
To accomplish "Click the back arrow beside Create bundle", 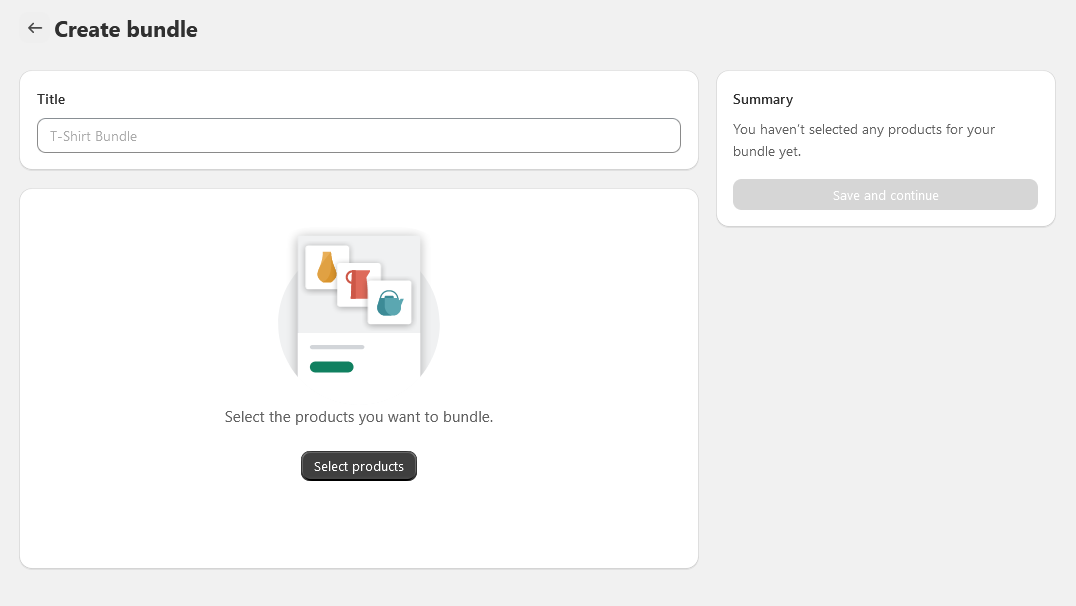I will click(x=35, y=28).
